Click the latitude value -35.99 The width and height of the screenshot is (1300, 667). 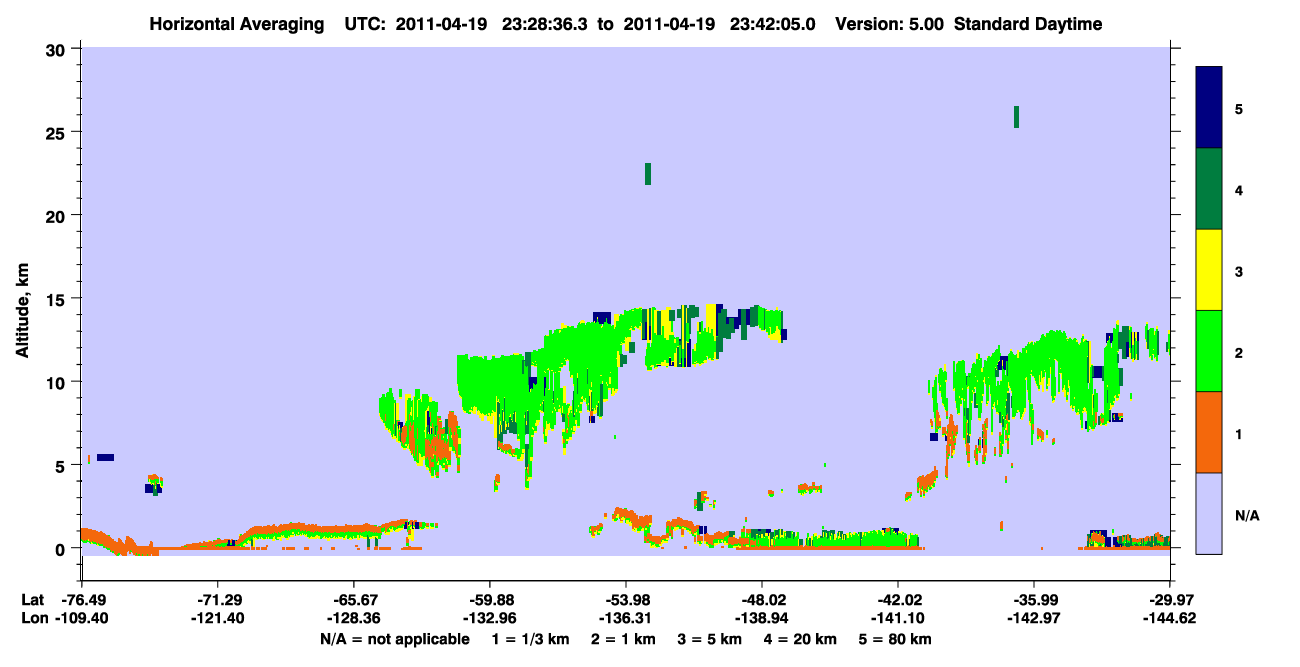[1034, 600]
